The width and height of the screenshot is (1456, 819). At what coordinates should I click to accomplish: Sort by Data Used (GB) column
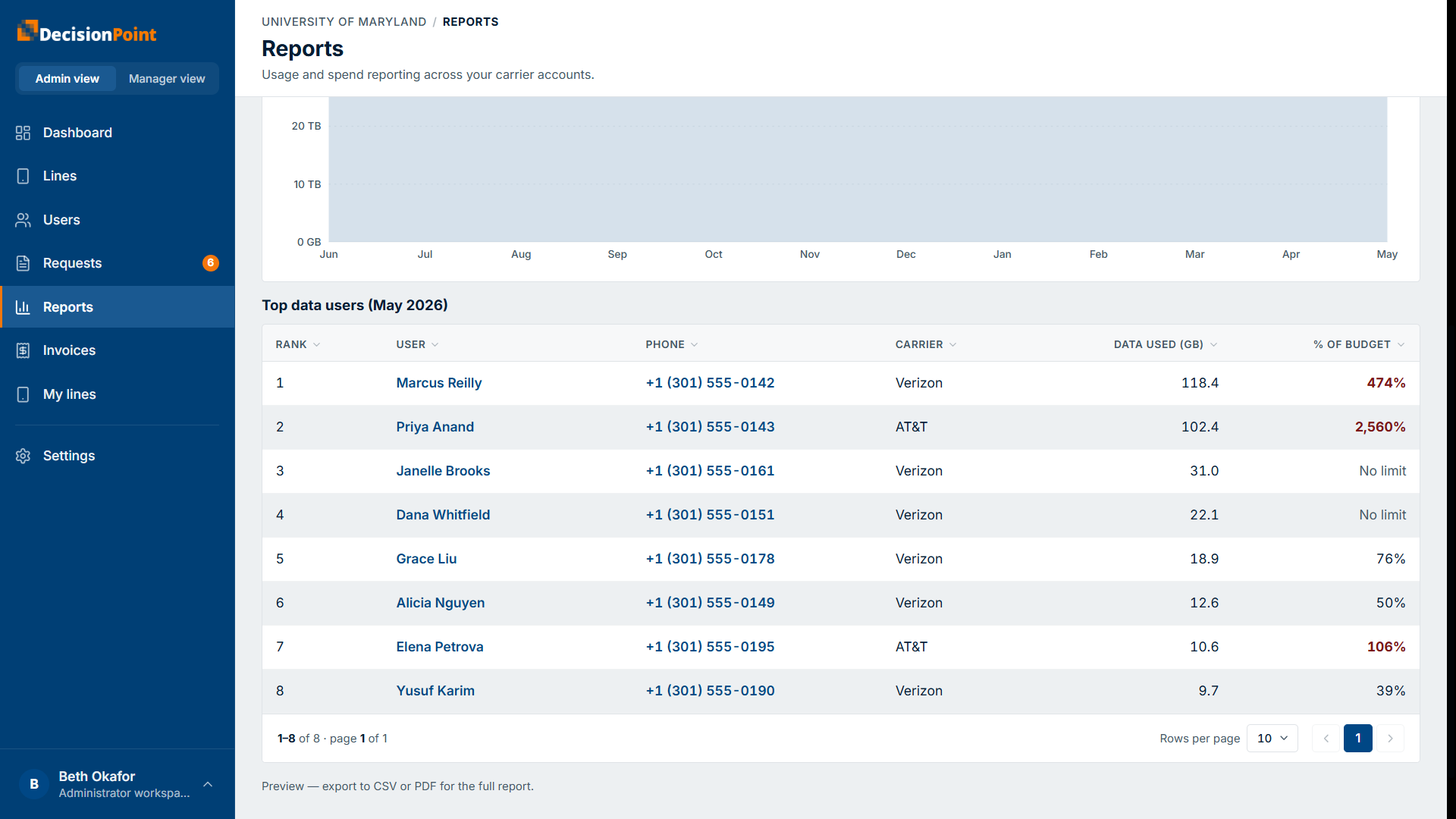click(1166, 344)
